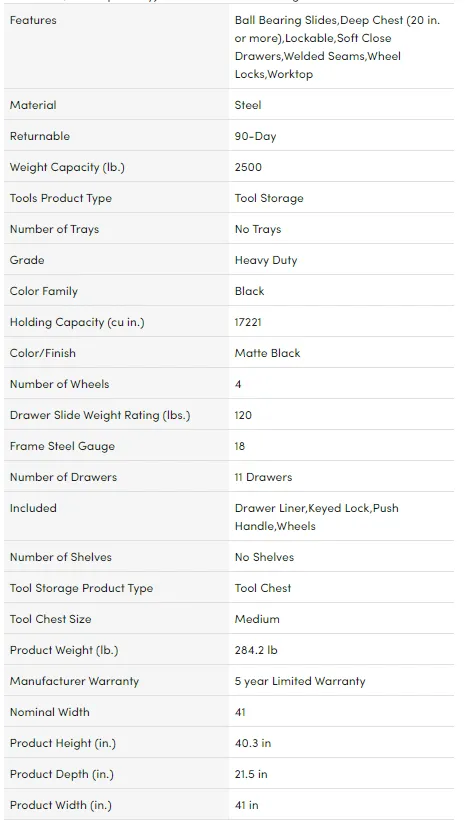Click the Tool Chest Size value Medium
Image resolution: width=465 pixels, height=824 pixels.
(257, 619)
